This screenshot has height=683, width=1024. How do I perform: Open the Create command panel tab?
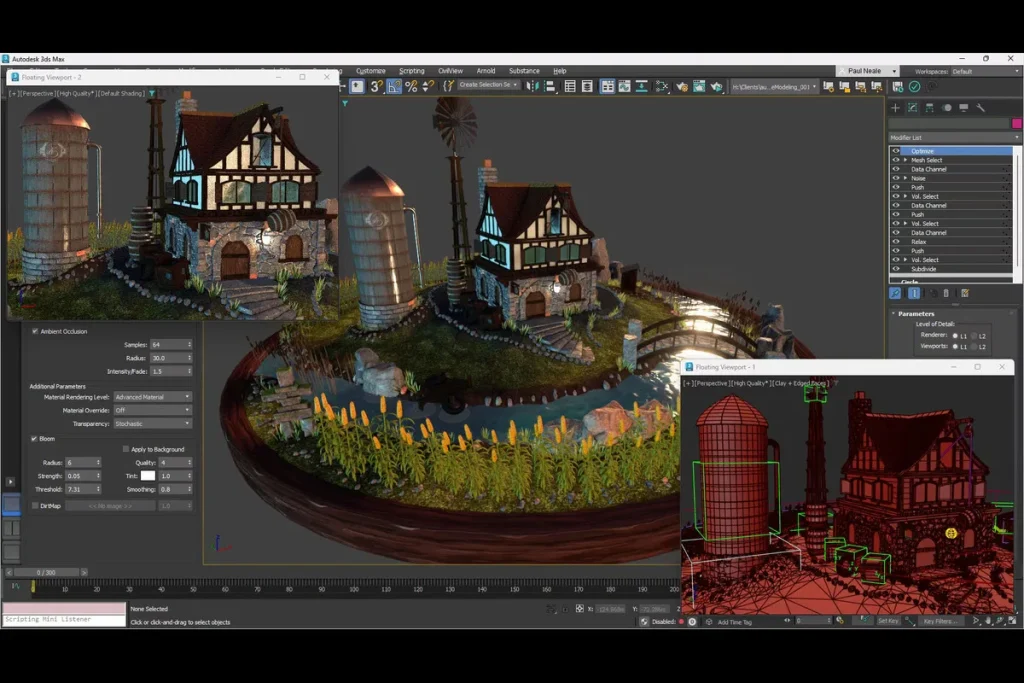[895, 108]
